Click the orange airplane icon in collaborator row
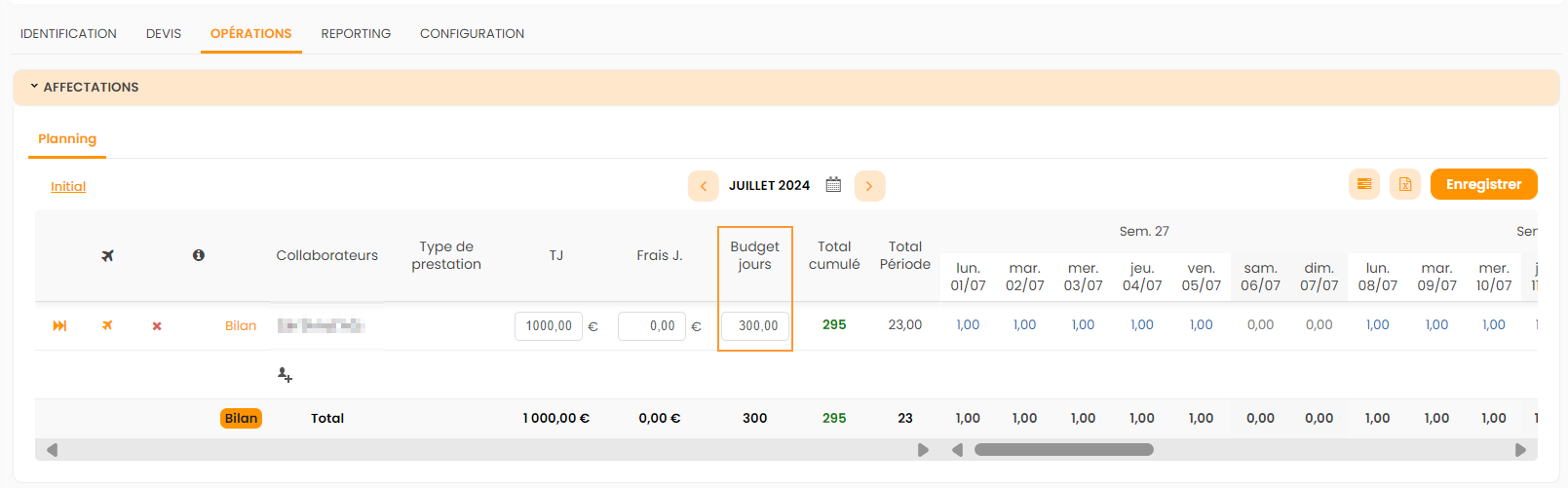1568x488 pixels. pos(107,326)
